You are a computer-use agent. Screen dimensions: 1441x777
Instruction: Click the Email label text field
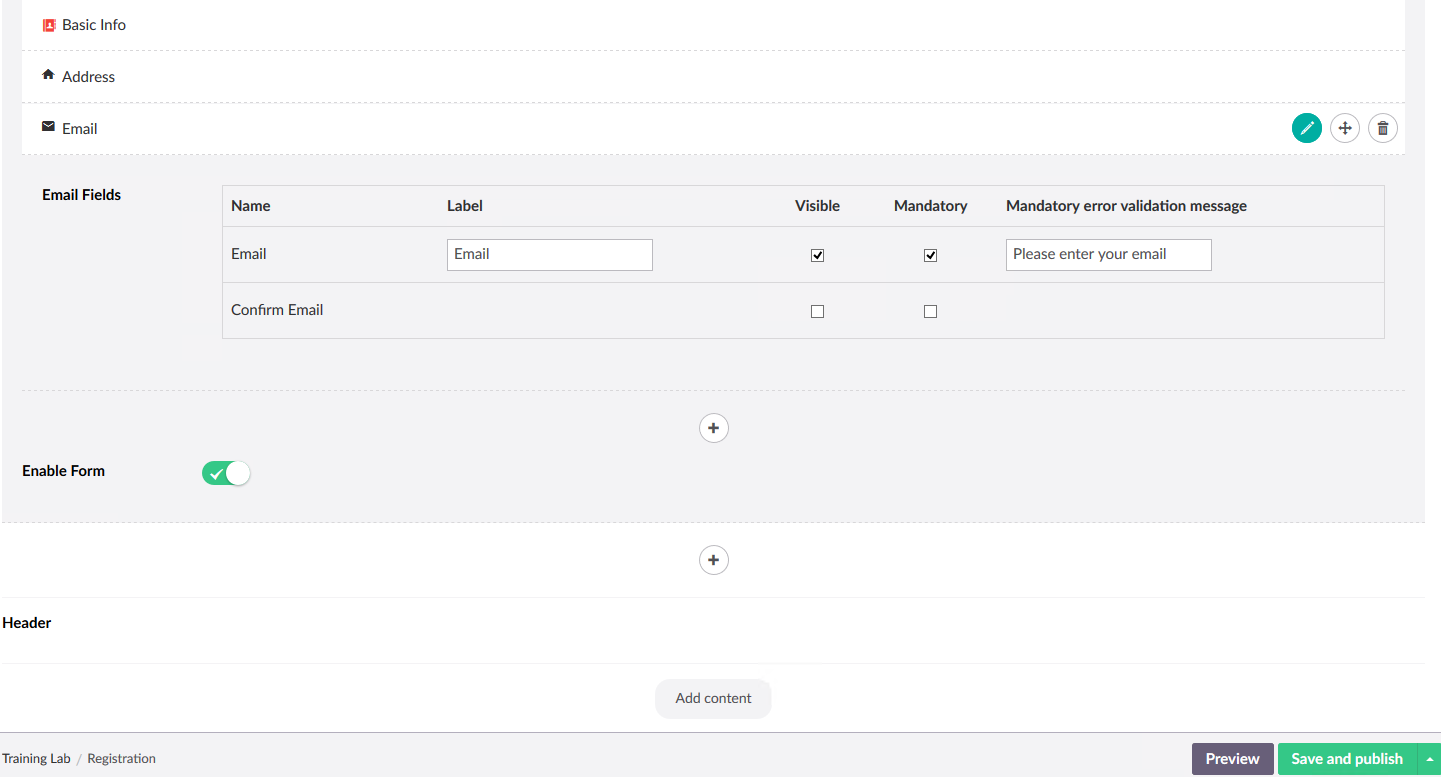549,255
